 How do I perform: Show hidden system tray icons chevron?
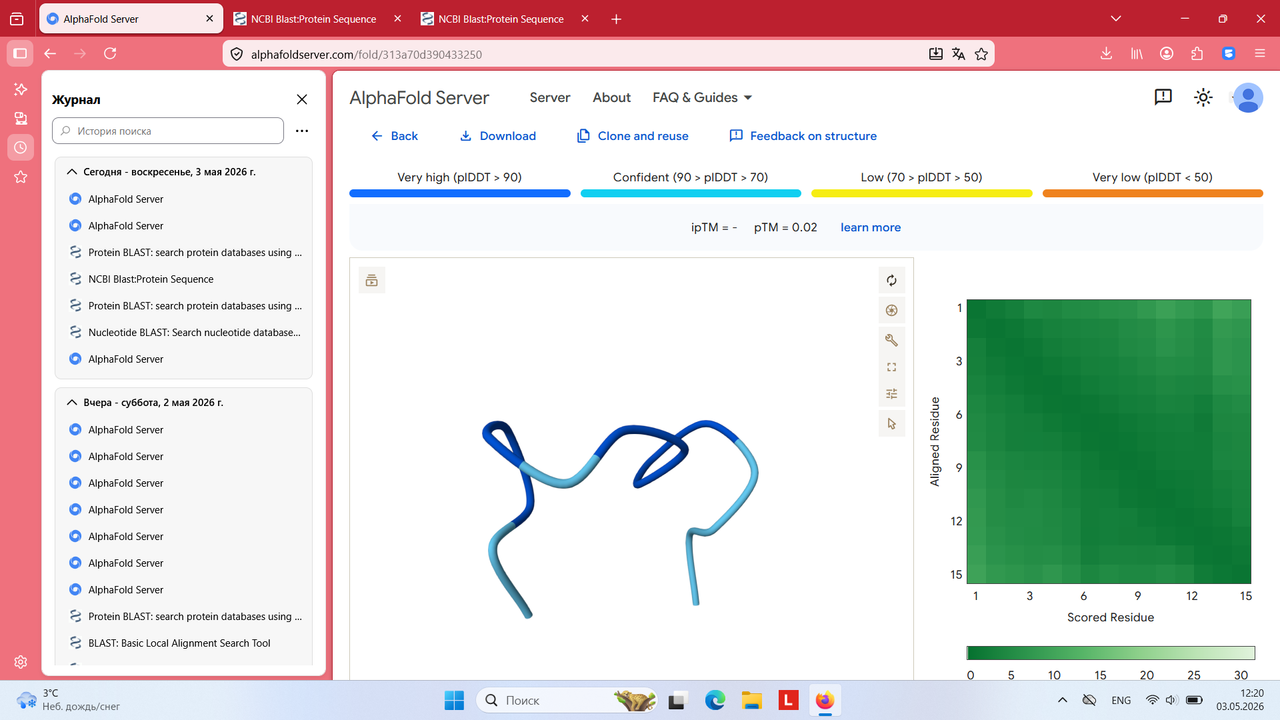point(1062,700)
